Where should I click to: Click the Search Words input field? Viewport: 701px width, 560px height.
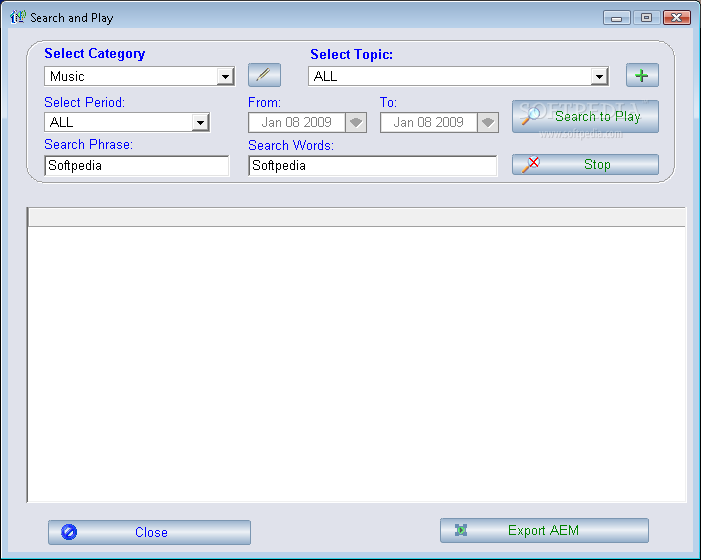(x=372, y=165)
